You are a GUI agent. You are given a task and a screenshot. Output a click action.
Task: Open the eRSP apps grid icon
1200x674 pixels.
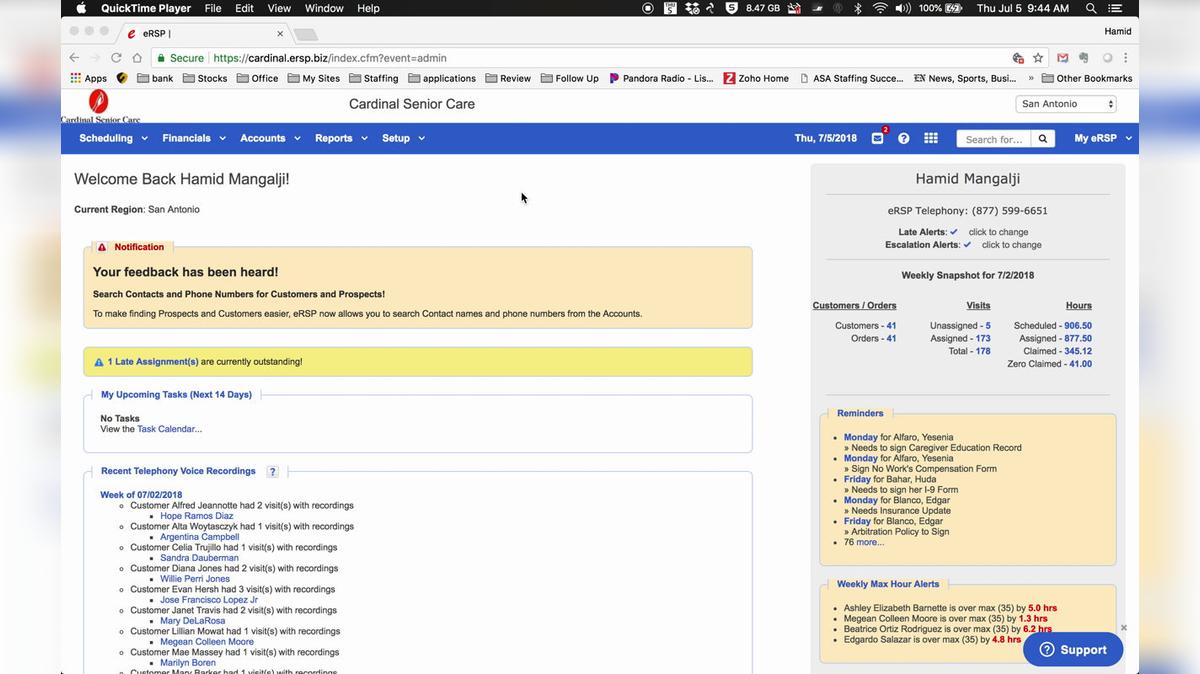(930, 138)
